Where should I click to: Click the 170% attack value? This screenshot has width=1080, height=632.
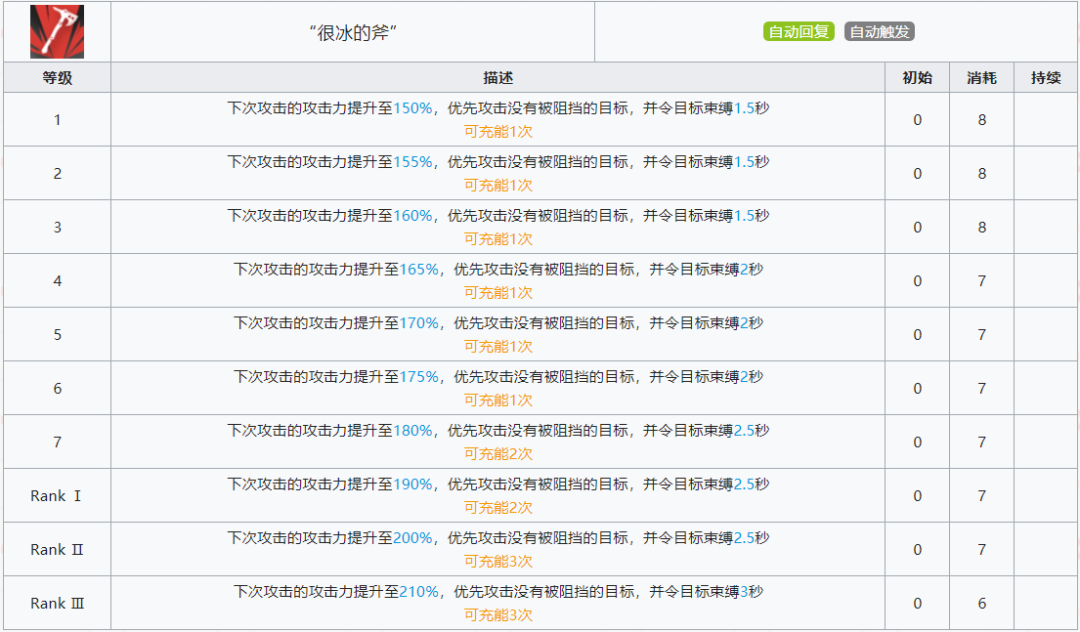coord(419,323)
